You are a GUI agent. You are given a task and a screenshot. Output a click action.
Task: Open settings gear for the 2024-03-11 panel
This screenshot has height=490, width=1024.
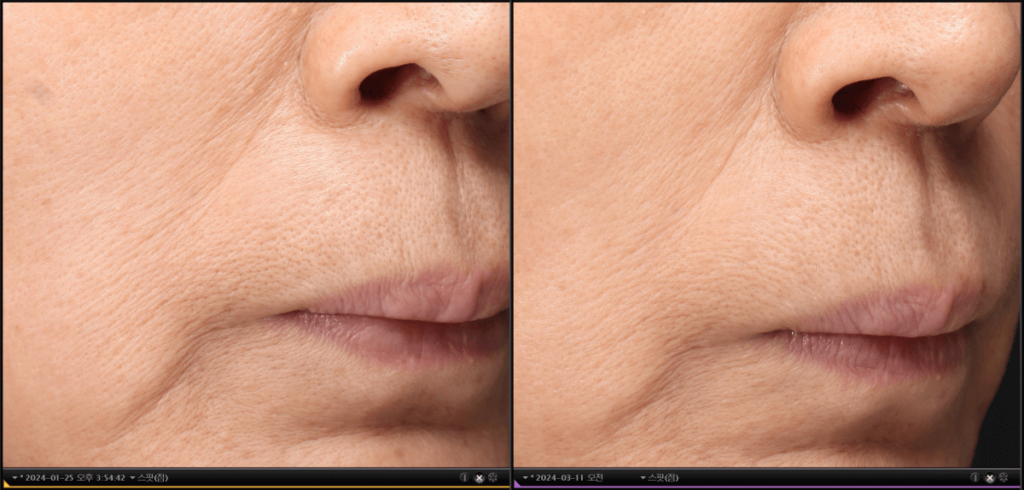click(x=1004, y=478)
